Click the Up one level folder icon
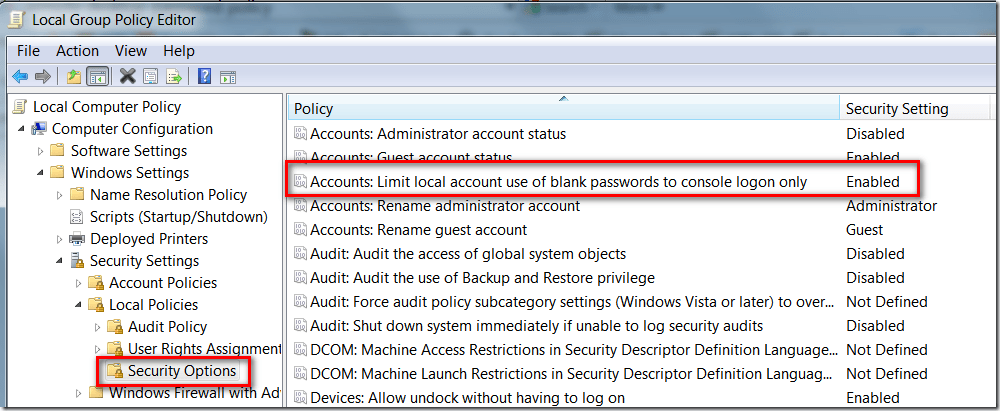Viewport: 1000px width, 411px height. coord(73,77)
